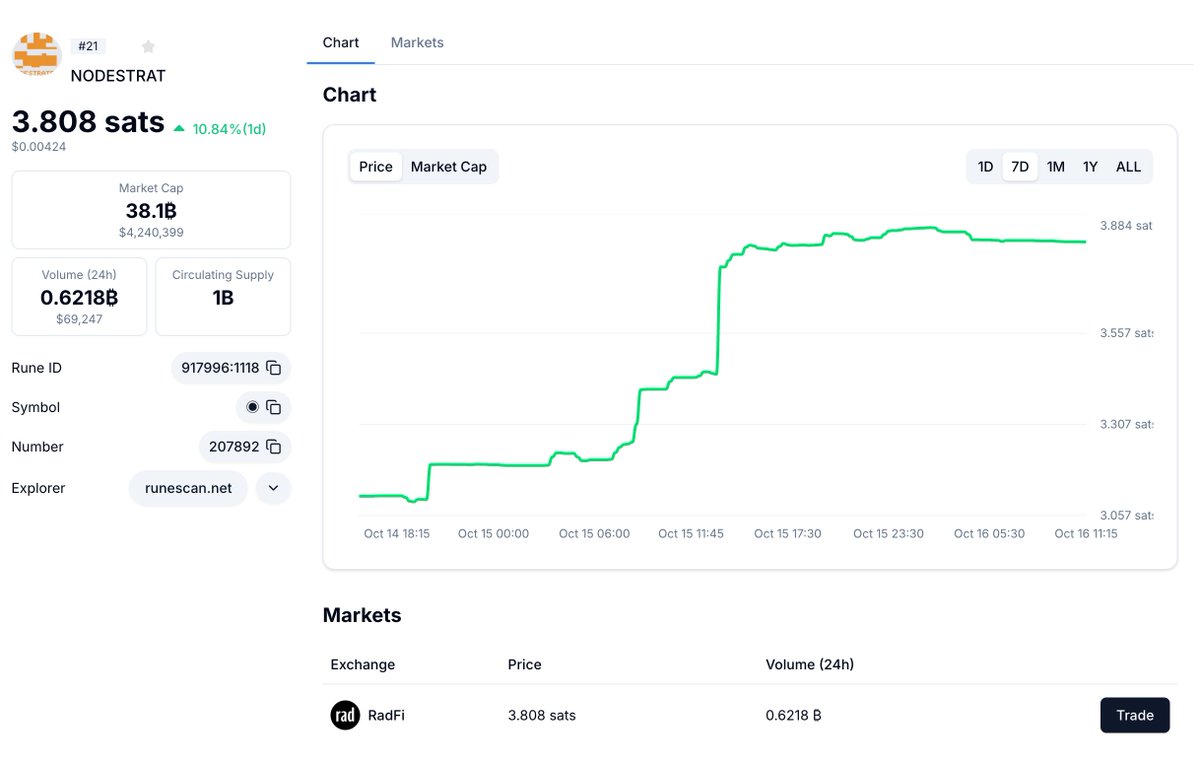
Task: Switch to the Markets tab
Action: tap(417, 42)
